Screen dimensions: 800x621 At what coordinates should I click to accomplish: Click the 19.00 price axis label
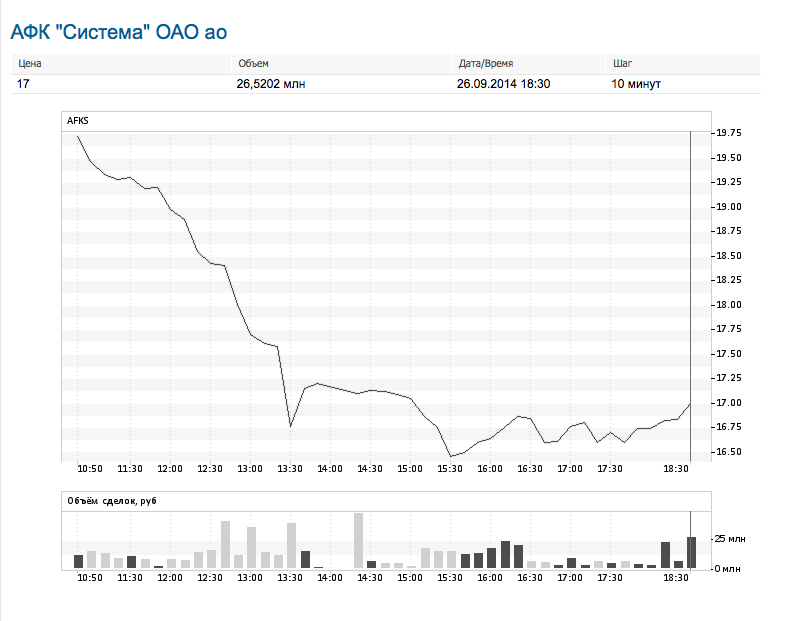729,207
